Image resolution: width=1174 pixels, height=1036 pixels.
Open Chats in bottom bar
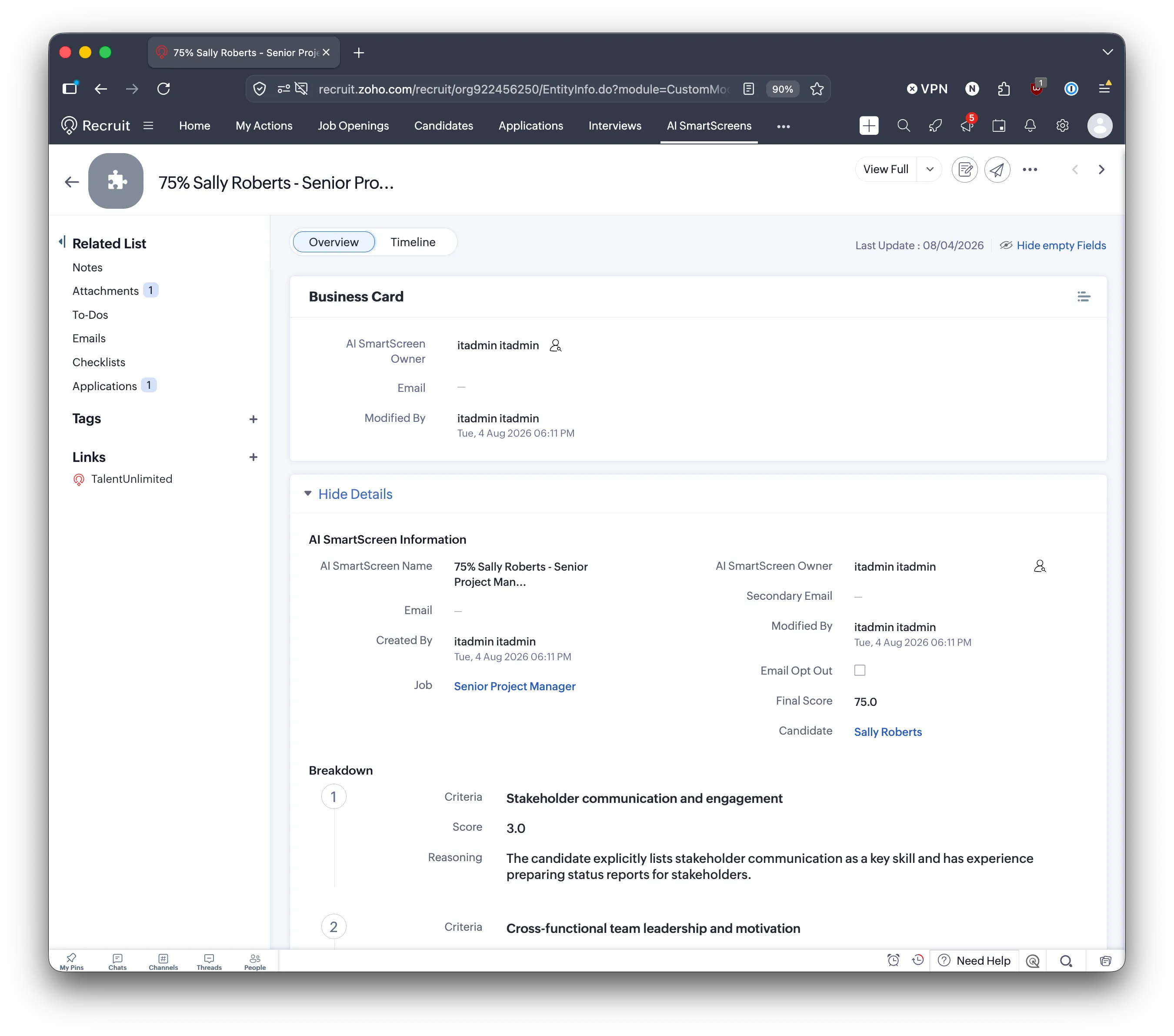pyautogui.click(x=117, y=961)
